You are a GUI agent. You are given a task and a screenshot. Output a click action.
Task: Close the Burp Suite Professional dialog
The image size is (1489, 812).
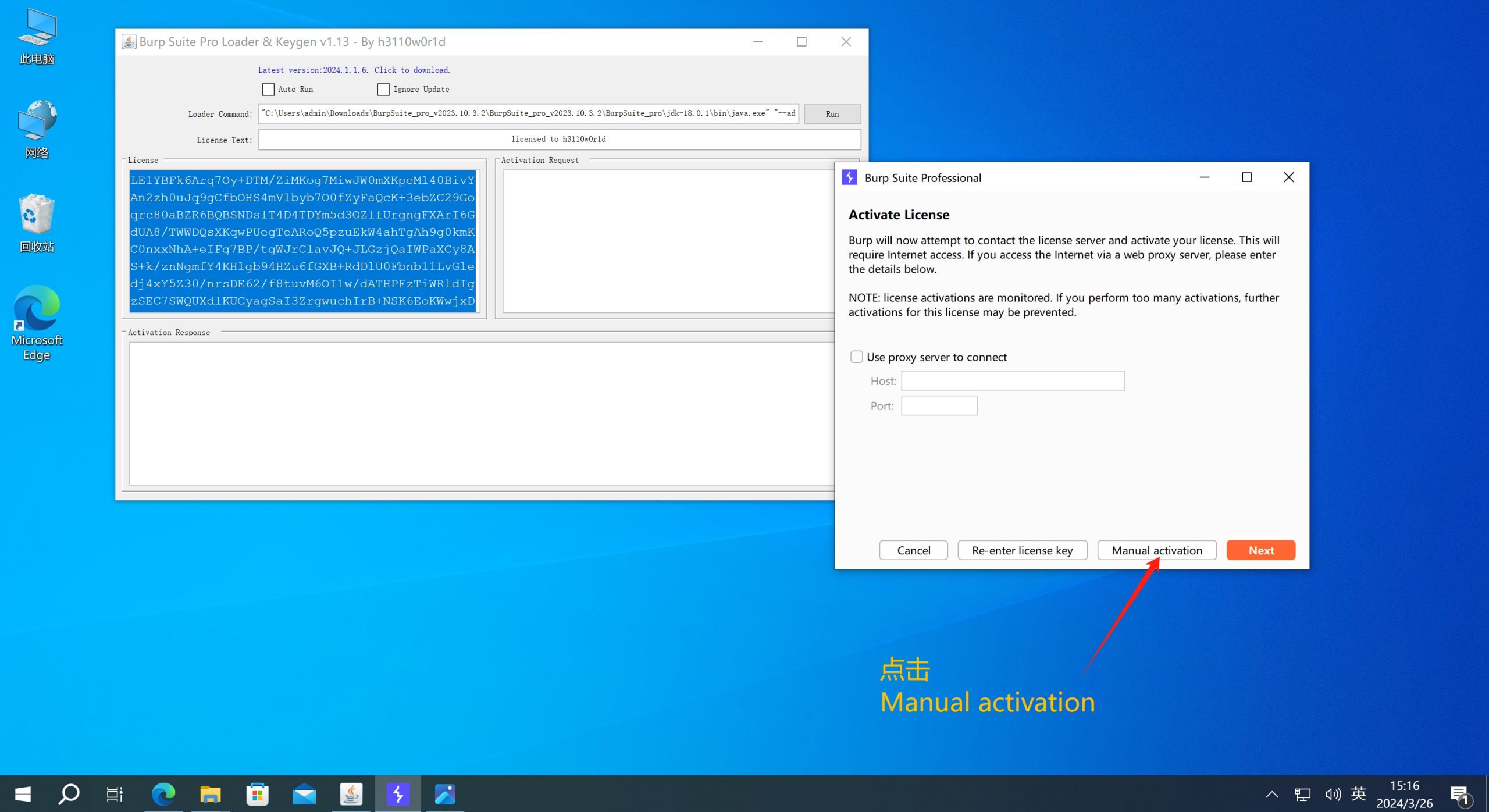pos(1289,177)
